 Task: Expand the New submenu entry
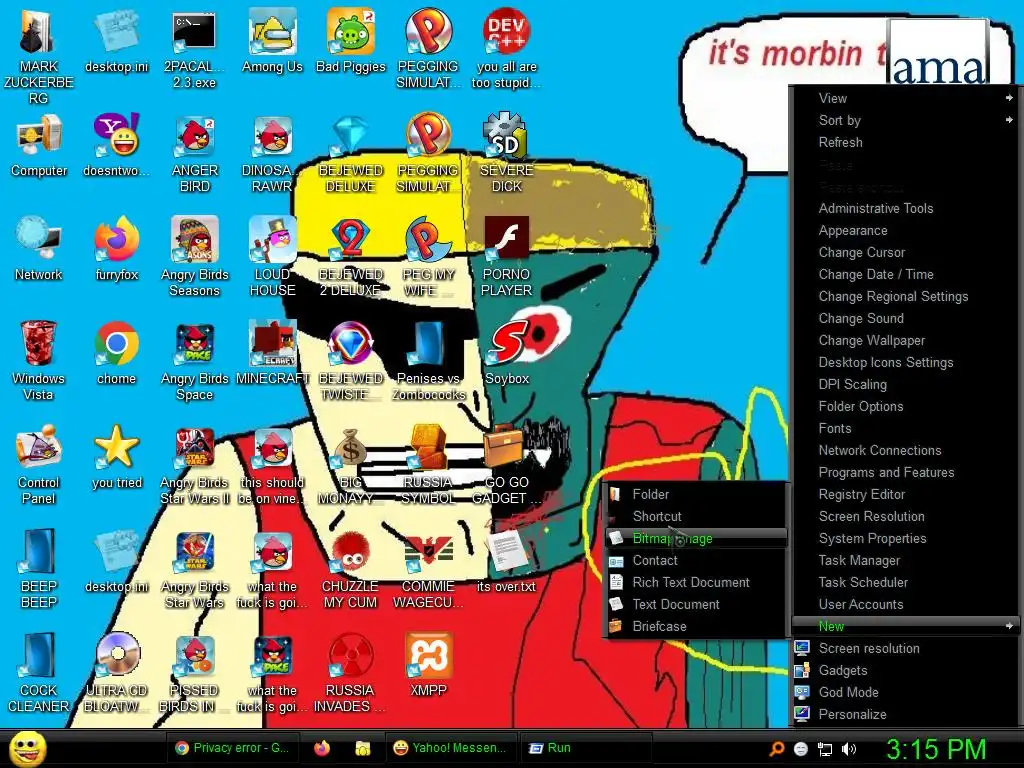click(904, 626)
